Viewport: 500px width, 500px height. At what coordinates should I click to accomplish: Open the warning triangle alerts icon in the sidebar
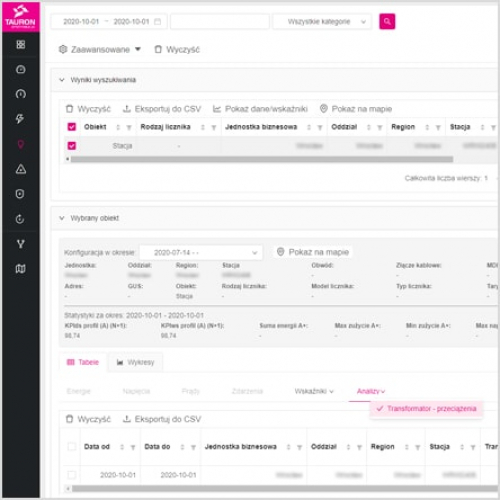pyautogui.click(x=21, y=169)
